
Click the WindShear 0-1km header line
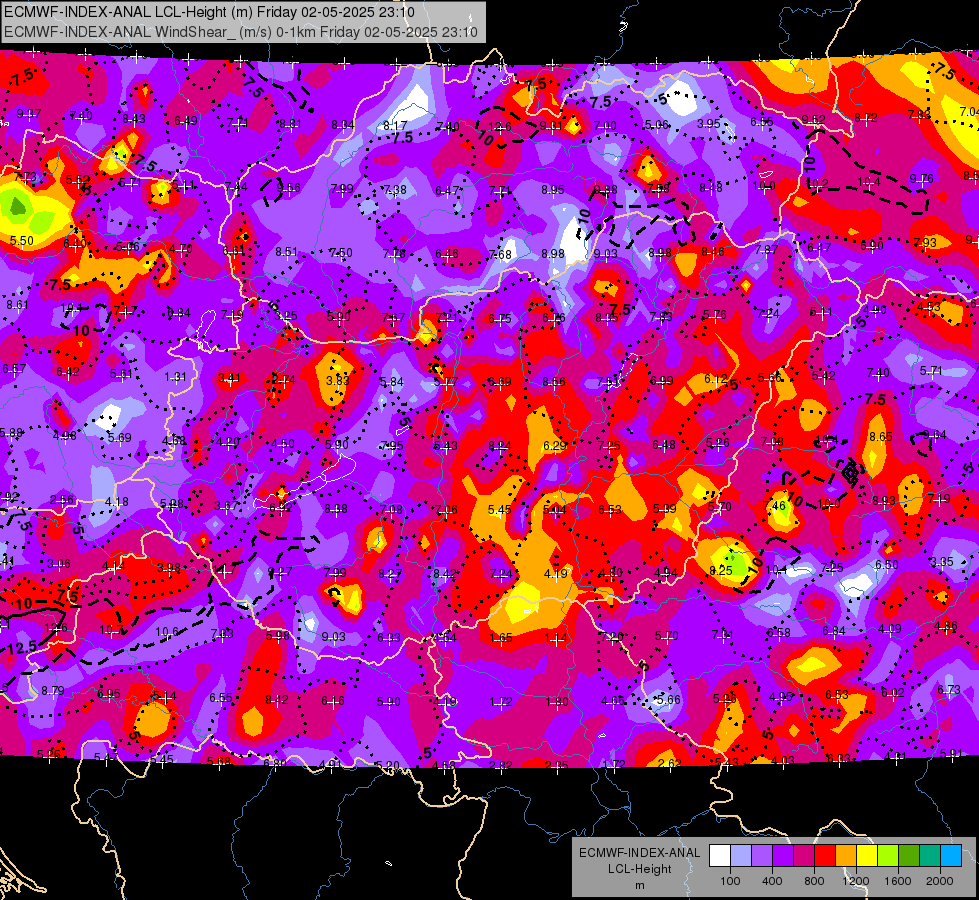[x=240, y=32]
